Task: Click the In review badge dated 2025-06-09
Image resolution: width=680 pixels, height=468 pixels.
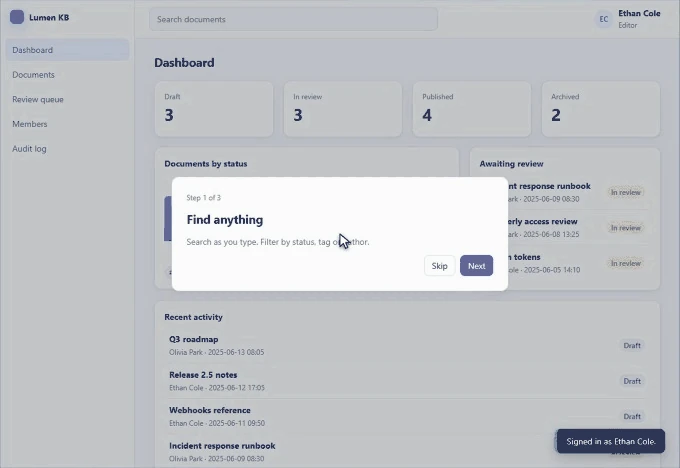Action: 625,192
